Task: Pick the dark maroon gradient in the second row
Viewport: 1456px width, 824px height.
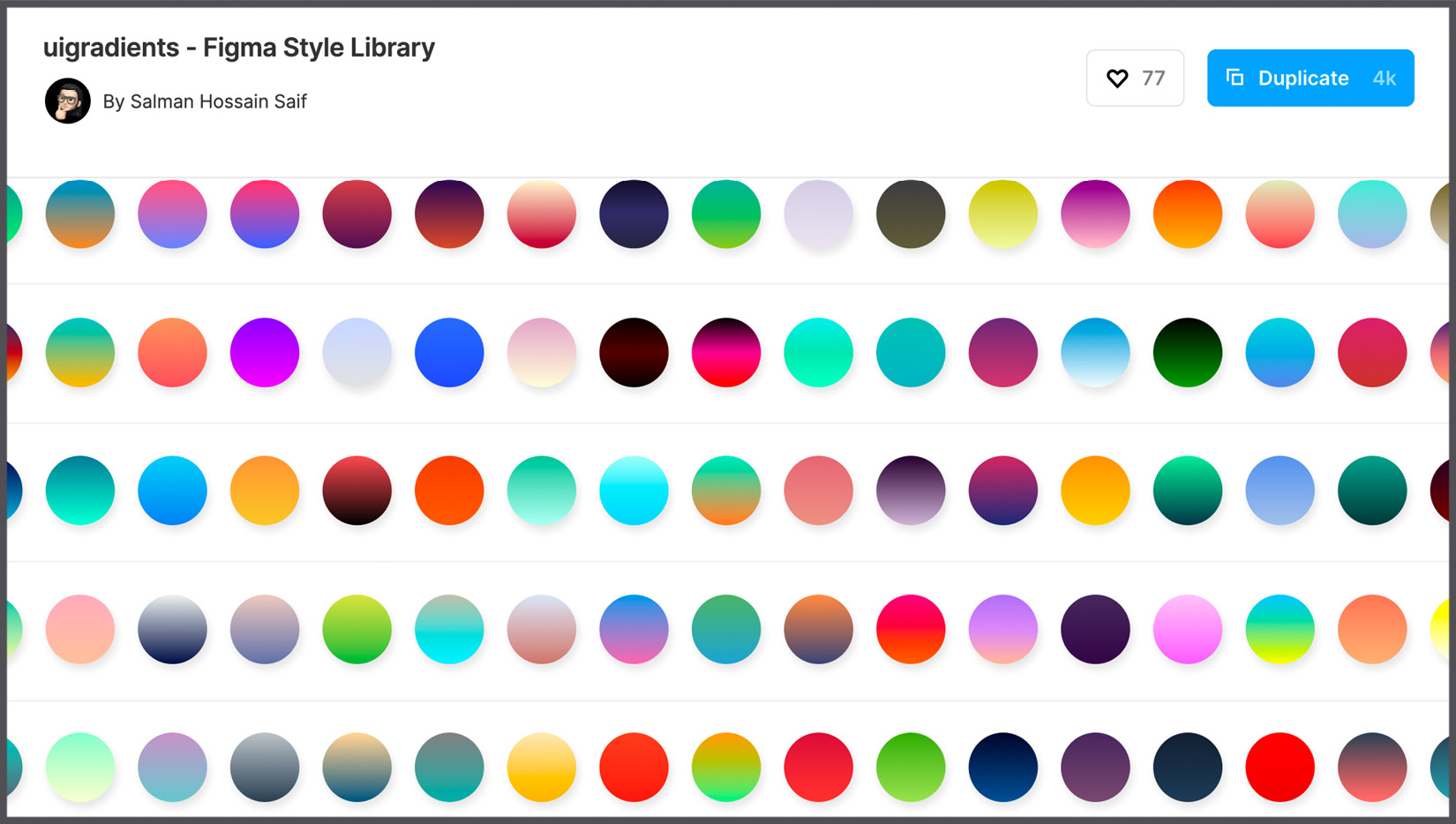Action: [x=634, y=352]
